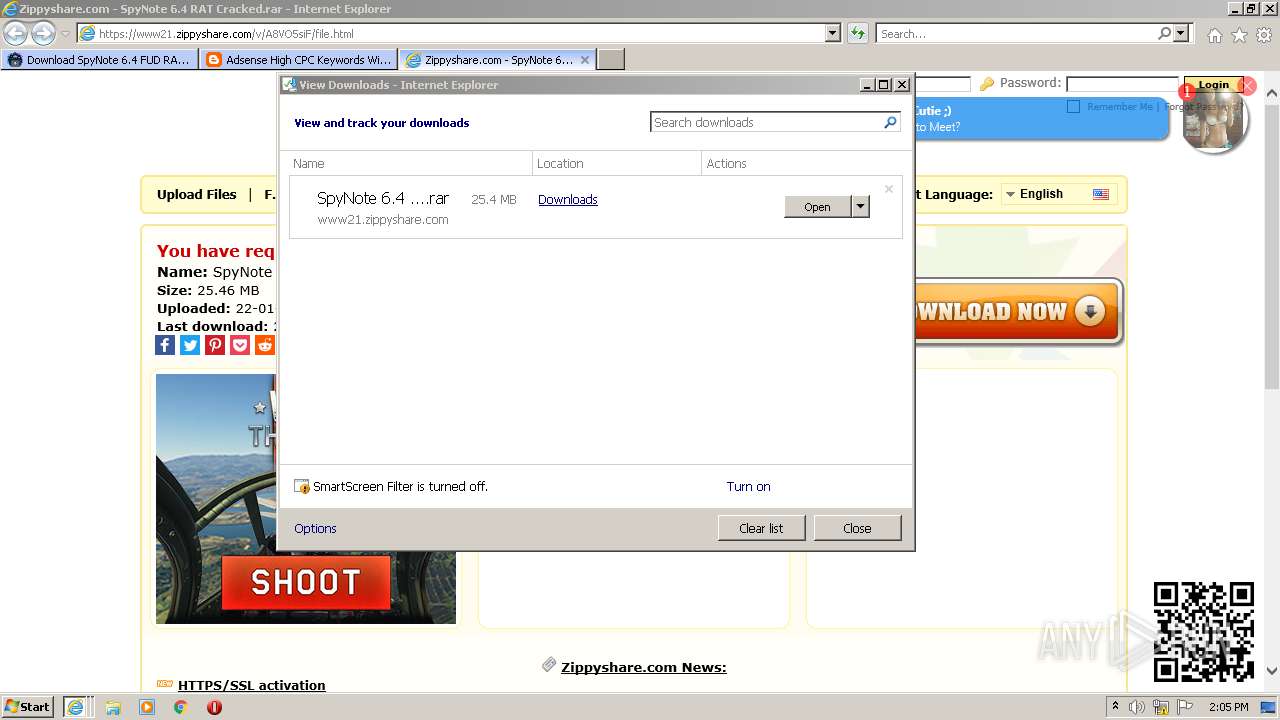Click the address bar URL field
Image resolution: width=1280 pixels, height=720 pixels.
point(460,33)
